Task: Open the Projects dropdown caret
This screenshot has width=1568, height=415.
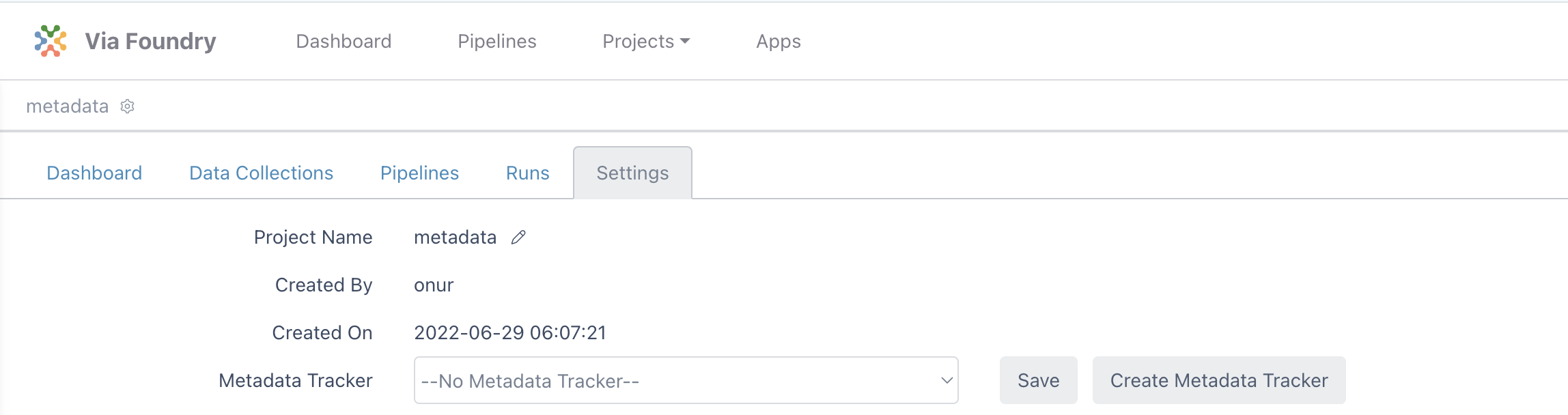Action: tap(685, 42)
